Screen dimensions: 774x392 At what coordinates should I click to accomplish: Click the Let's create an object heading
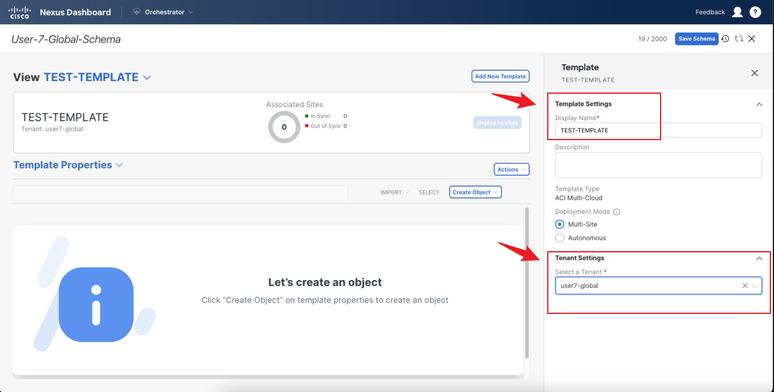click(325, 282)
